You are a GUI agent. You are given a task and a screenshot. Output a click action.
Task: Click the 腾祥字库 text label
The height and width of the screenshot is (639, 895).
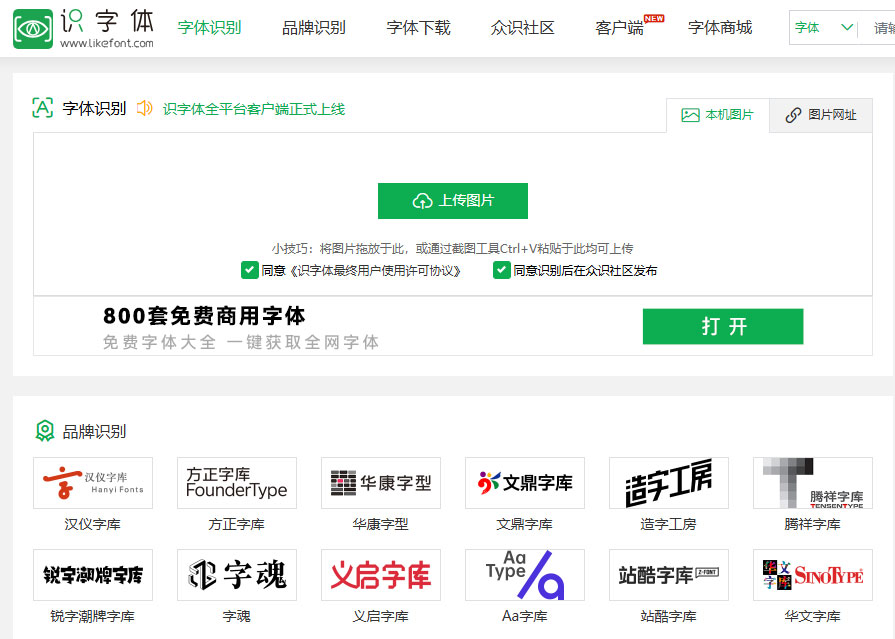(812, 524)
